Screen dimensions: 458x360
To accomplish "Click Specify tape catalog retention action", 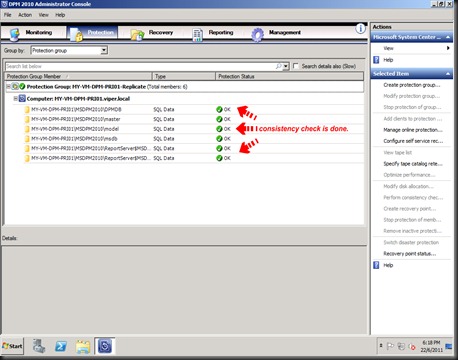I will [413, 164].
